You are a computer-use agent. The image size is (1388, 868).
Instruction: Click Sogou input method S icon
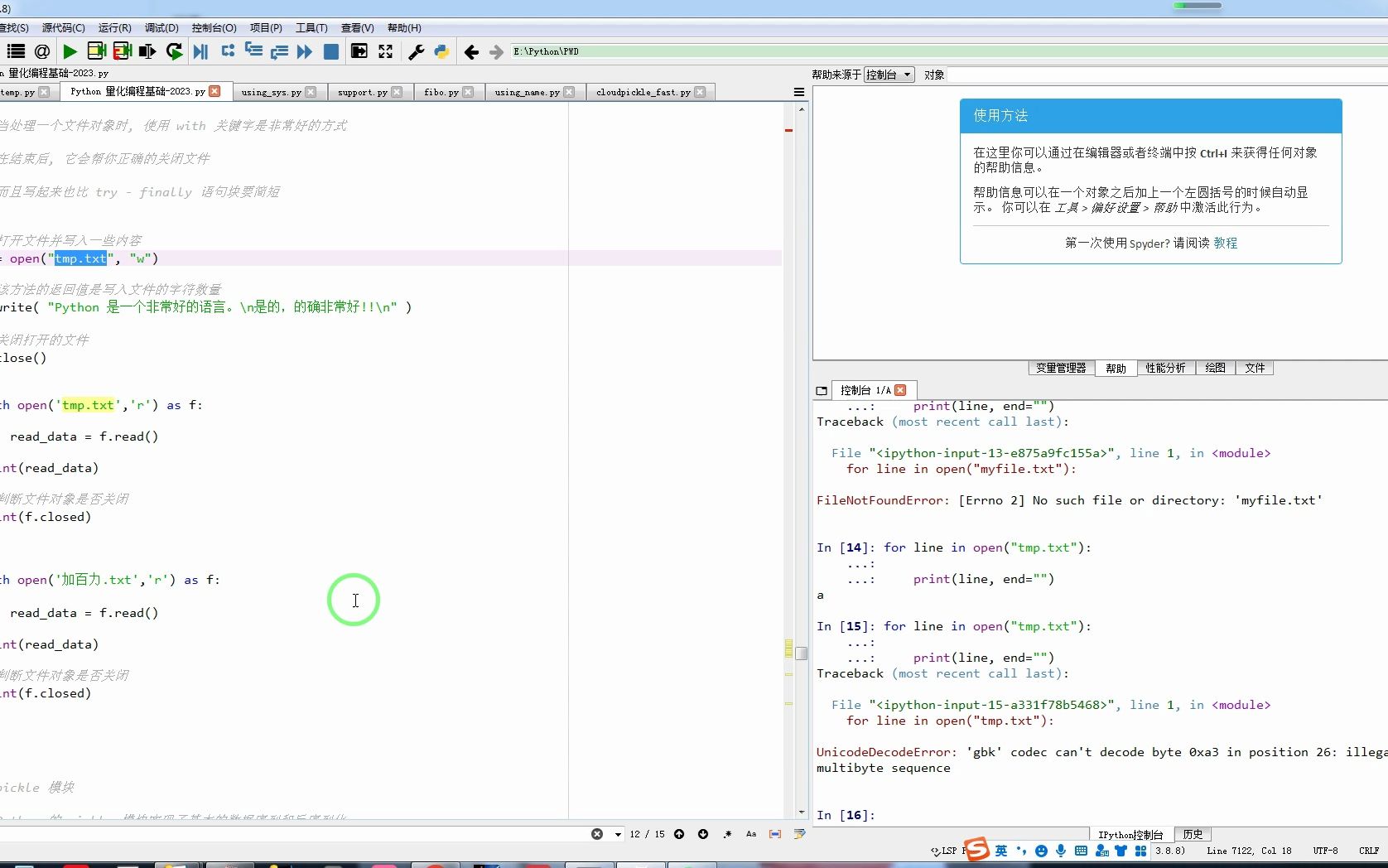click(x=977, y=850)
